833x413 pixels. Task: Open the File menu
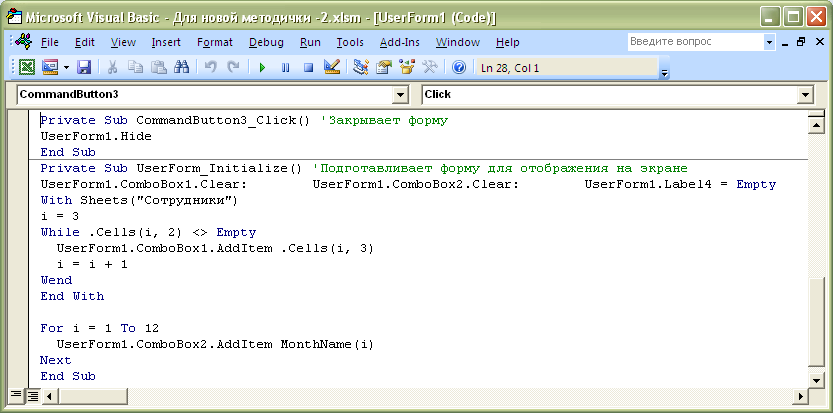coord(50,42)
